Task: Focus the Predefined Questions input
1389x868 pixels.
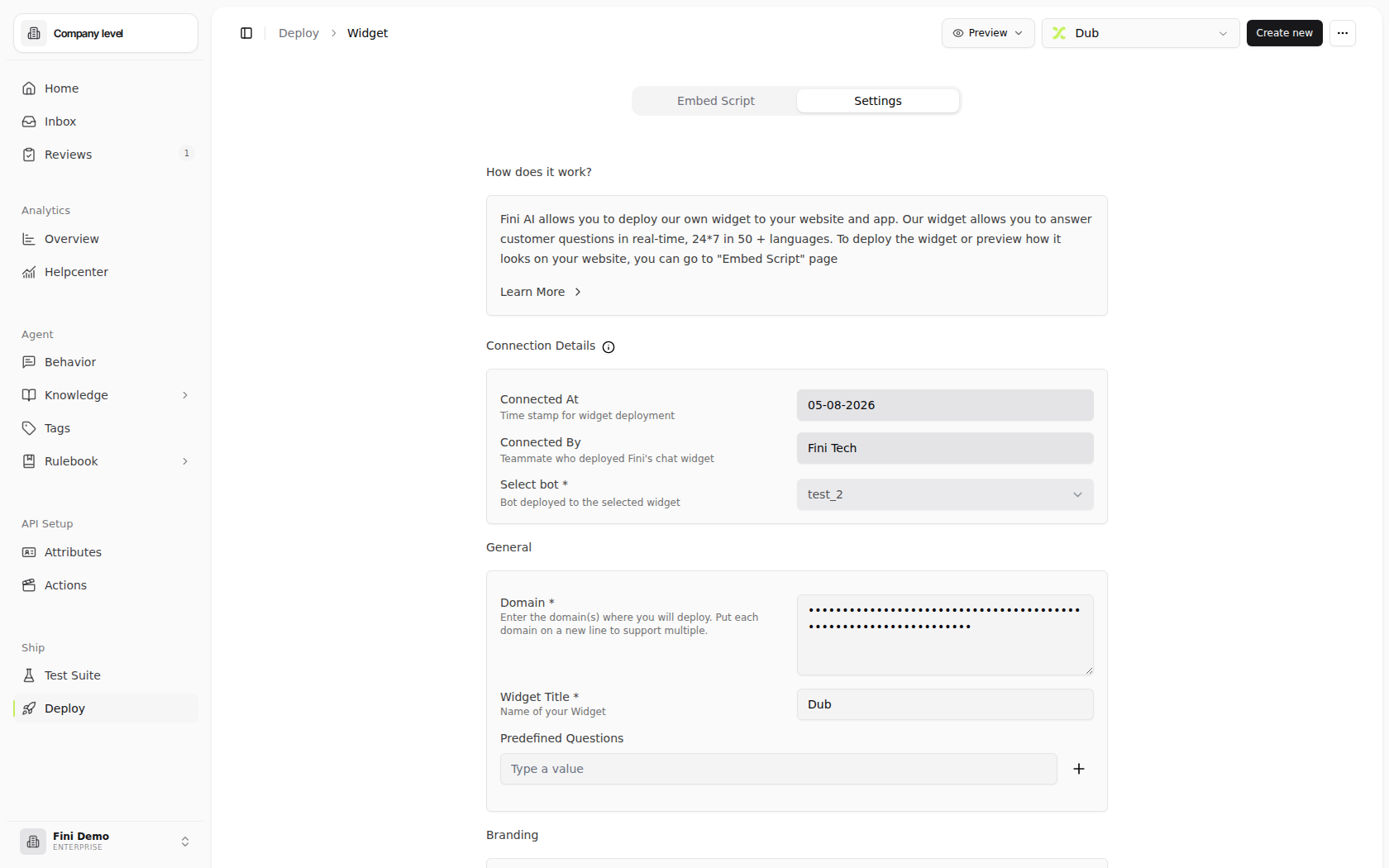Action: coord(778,769)
